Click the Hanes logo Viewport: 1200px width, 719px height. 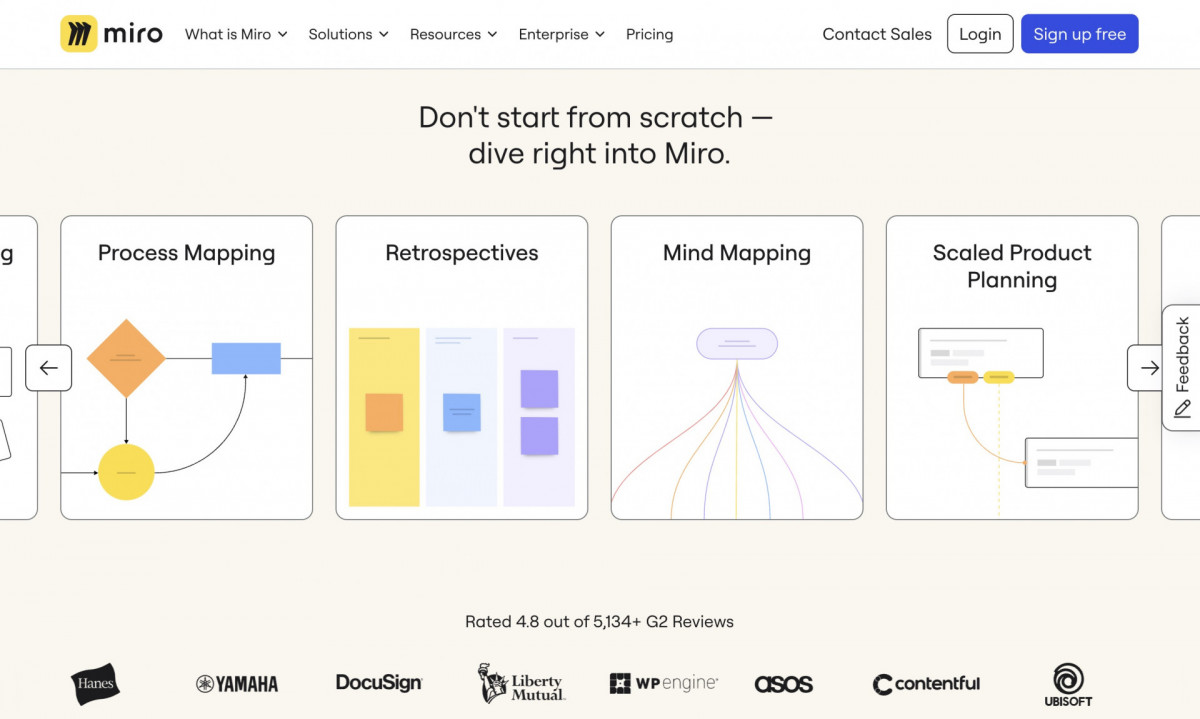pos(94,684)
